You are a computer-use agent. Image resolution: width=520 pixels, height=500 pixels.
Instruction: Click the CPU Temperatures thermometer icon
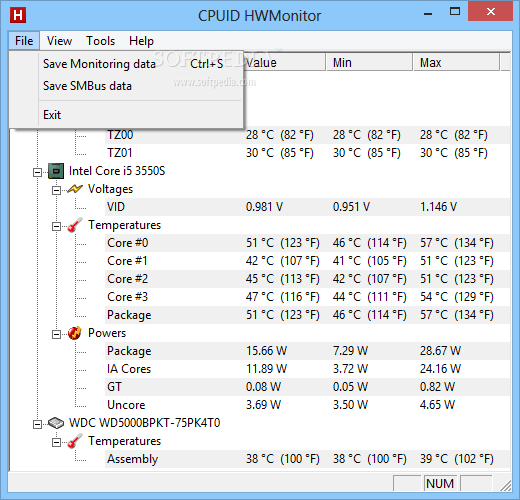click(x=75, y=225)
